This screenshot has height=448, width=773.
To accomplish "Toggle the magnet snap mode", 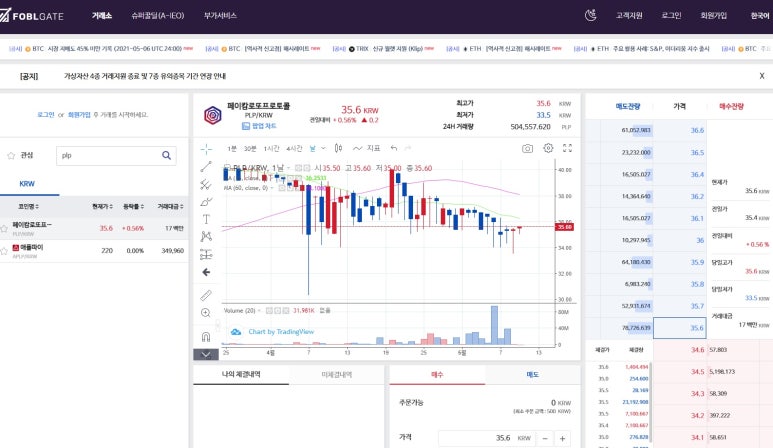I will click(206, 337).
